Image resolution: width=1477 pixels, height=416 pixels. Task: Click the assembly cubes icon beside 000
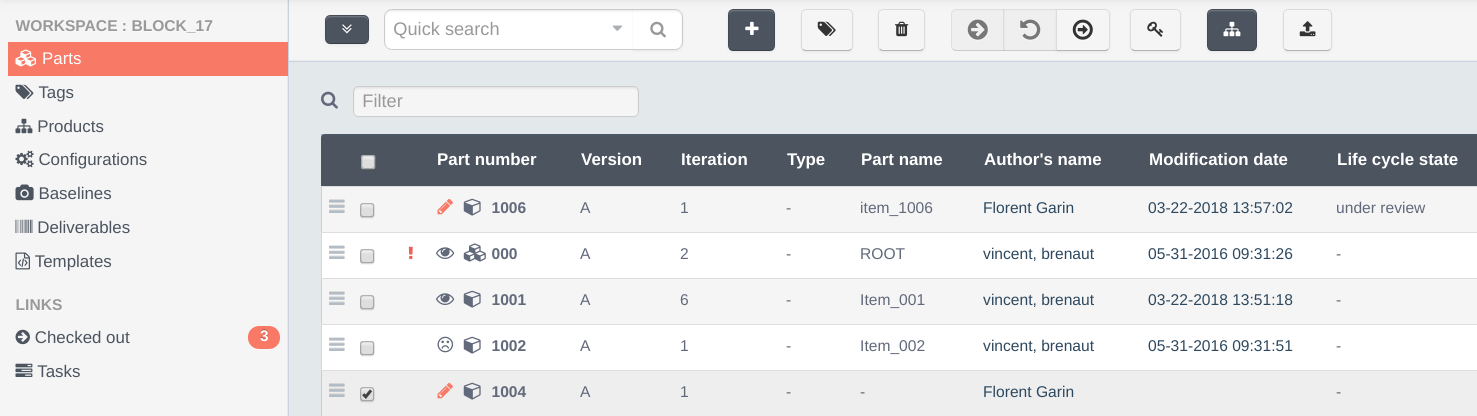(474, 254)
